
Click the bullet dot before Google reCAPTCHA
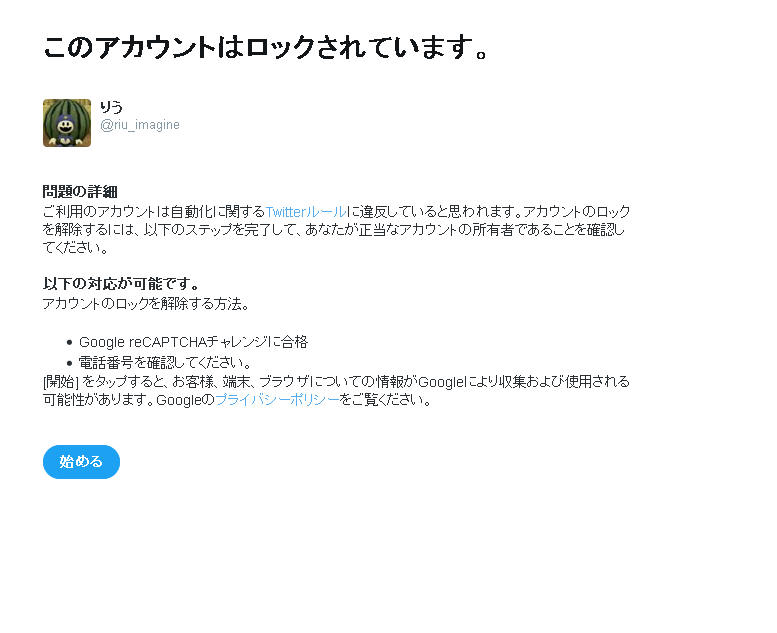pyautogui.click(x=69, y=343)
